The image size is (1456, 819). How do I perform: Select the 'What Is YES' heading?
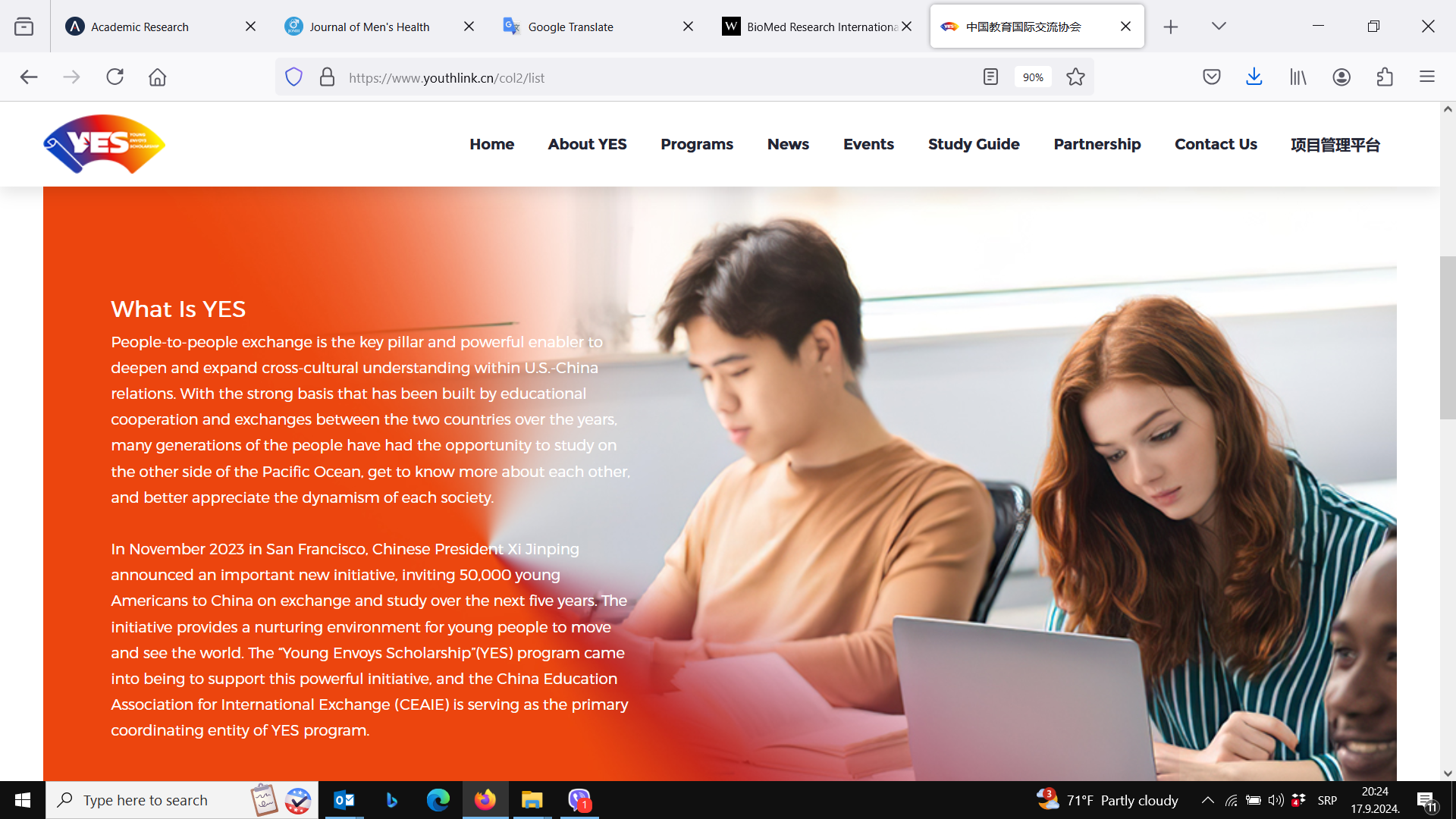coord(178,309)
